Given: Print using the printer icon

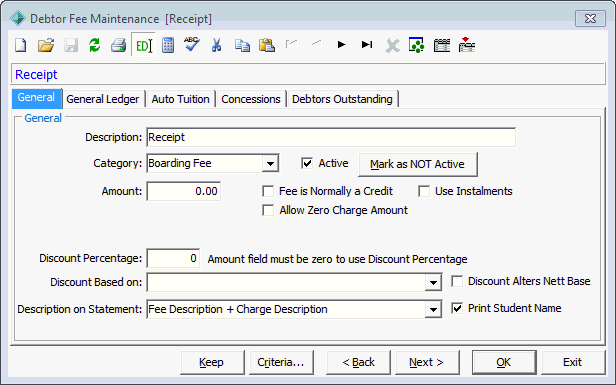Looking at the screenshot, I should coord(118,45).
